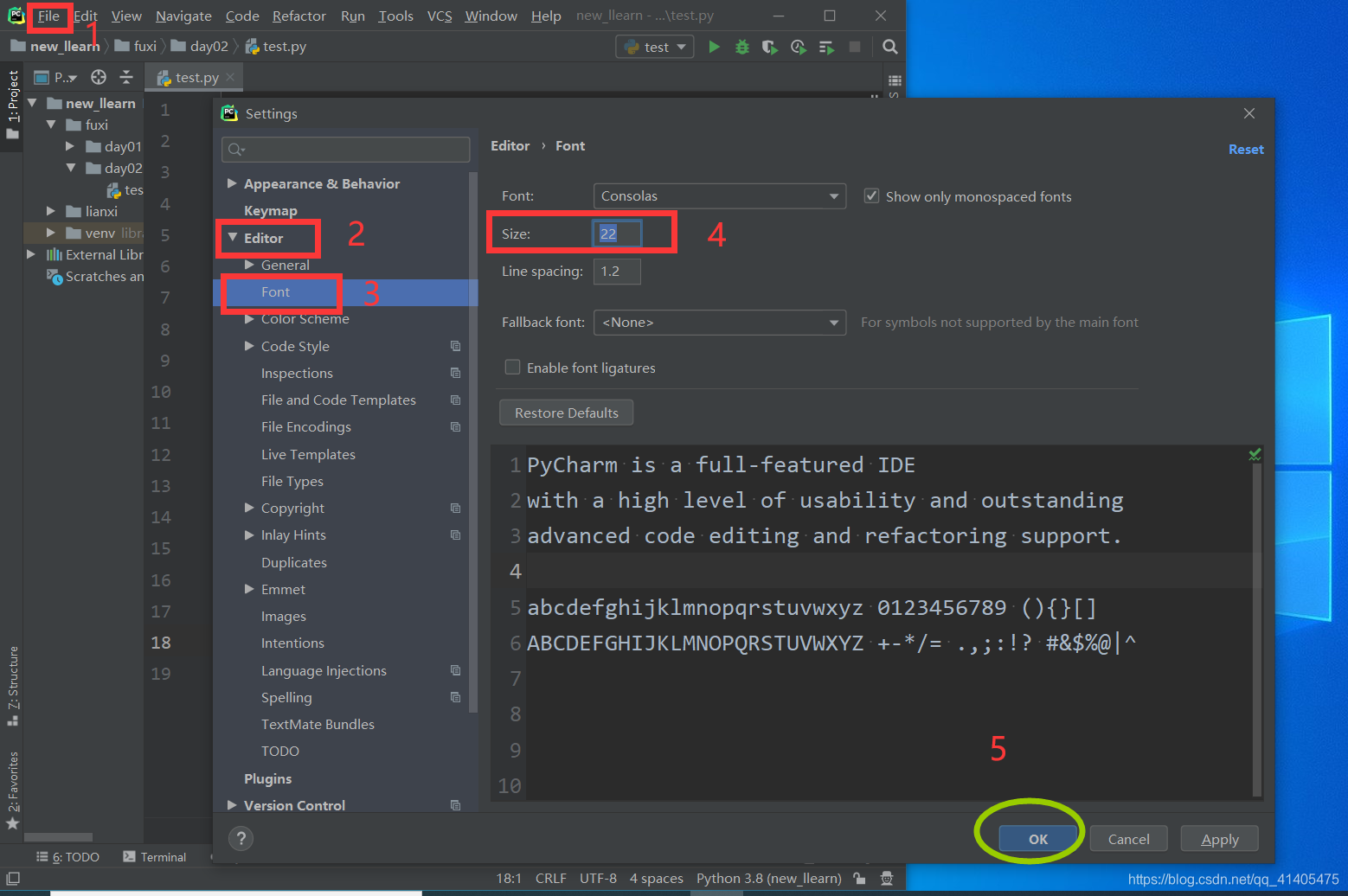Image resolution: width=1348 pixels, height=896 pixels.
Task: Open the concurrency diagram run icon
Action: [x=826, y=47]
